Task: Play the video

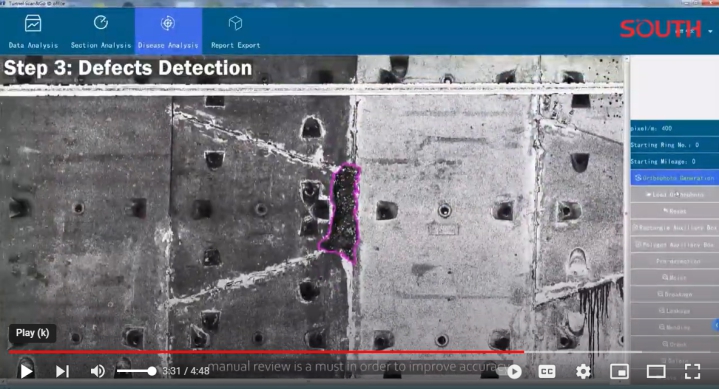Action: [26, 371]
